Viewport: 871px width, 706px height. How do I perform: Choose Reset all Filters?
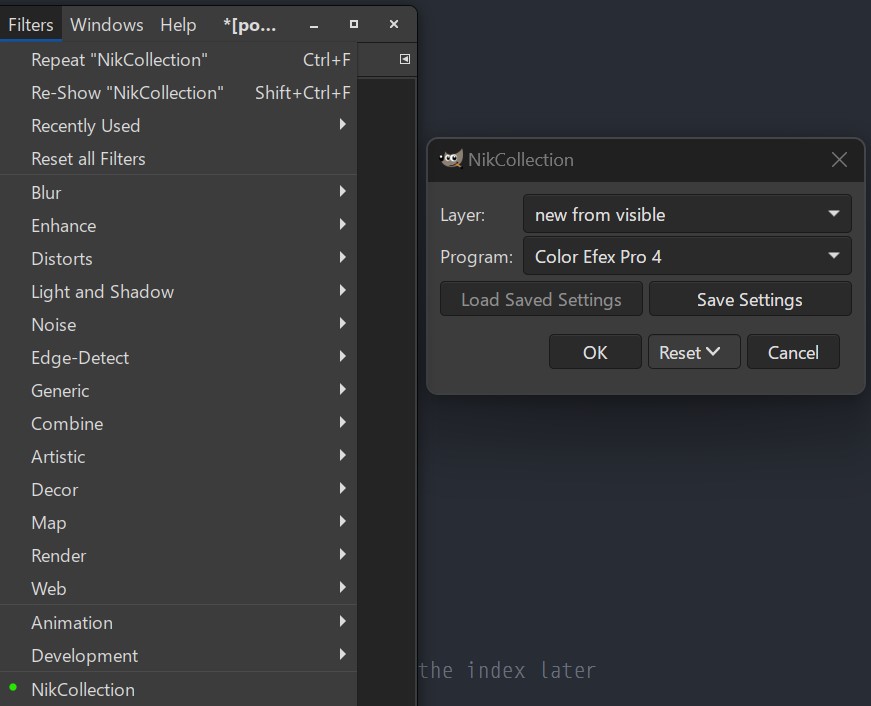(x=88, y=159)
